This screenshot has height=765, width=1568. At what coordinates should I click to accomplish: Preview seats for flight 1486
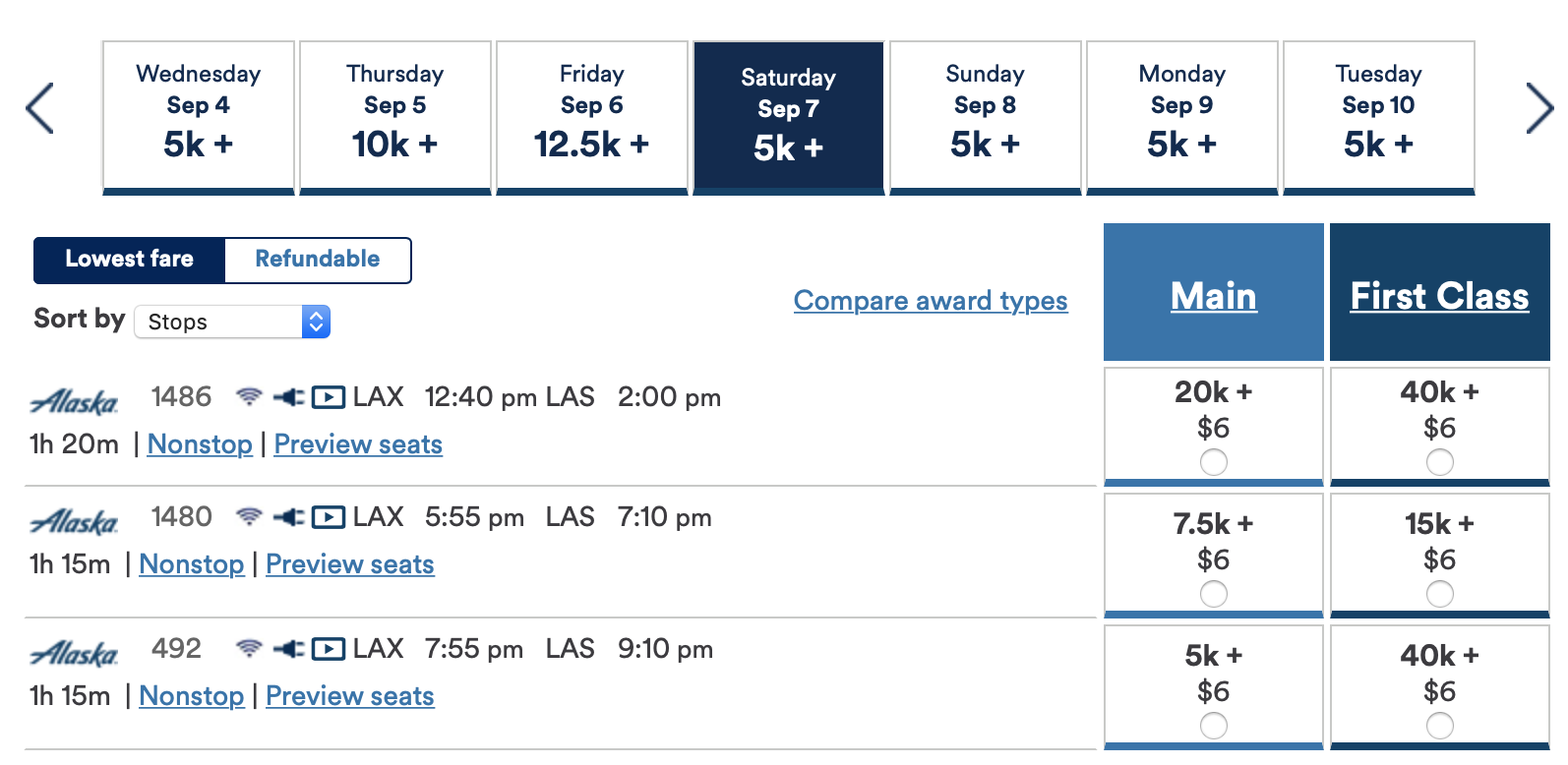tap(358, 444)
